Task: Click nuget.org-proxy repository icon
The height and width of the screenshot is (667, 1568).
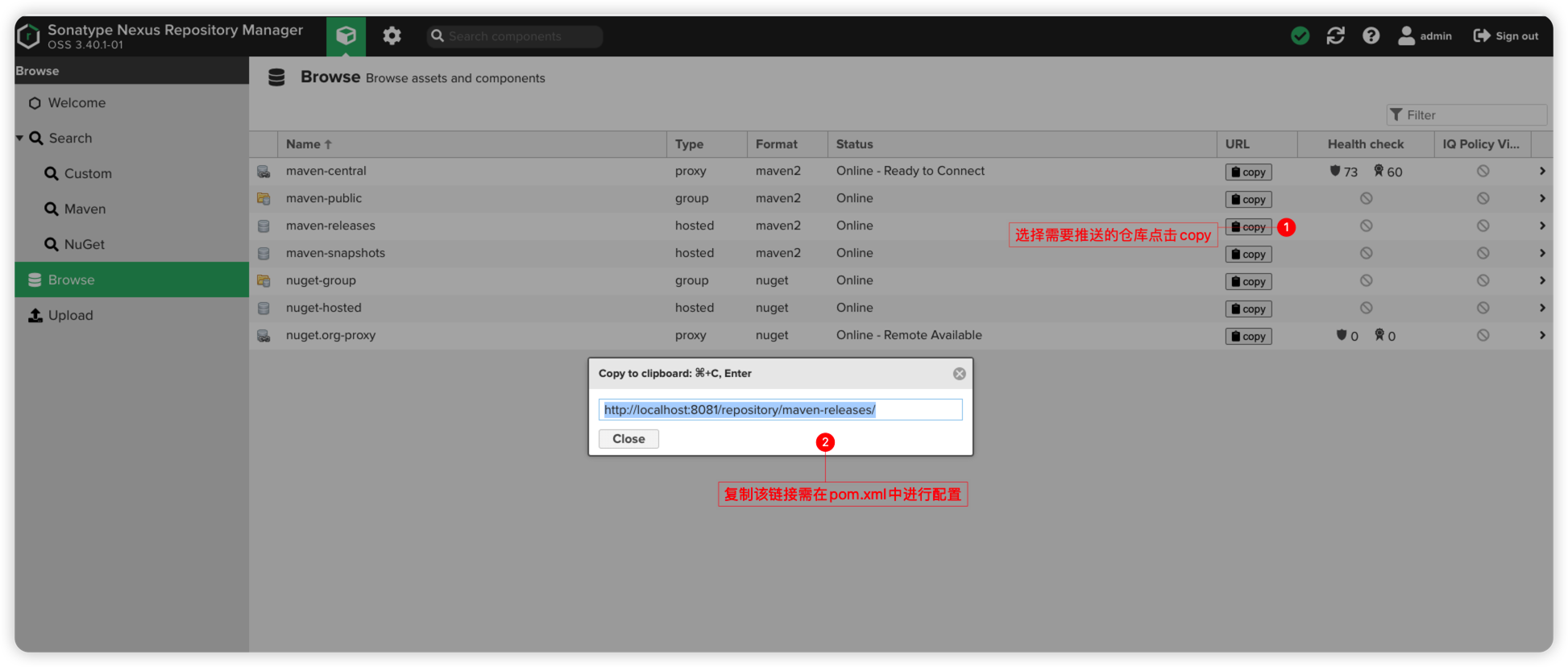Action: click(x=263, y=335)
